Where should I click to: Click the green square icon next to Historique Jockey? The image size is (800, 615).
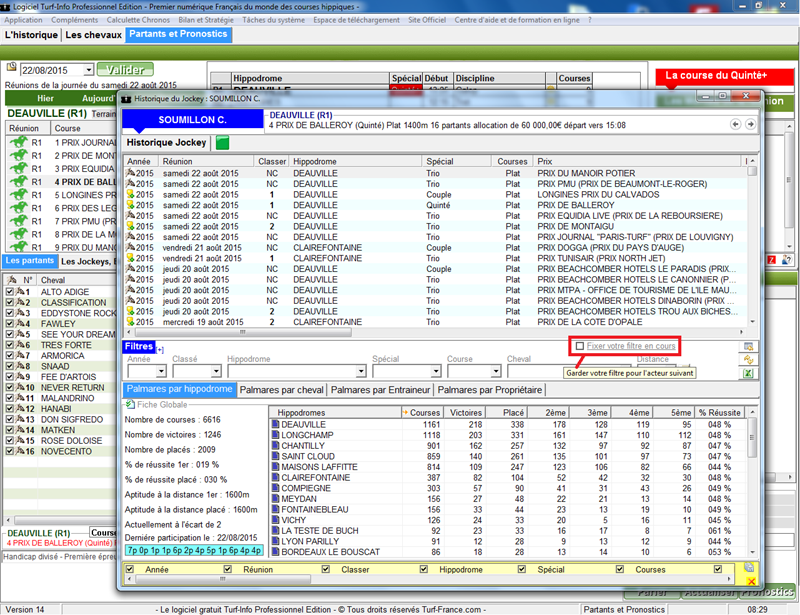click(222, 143)
